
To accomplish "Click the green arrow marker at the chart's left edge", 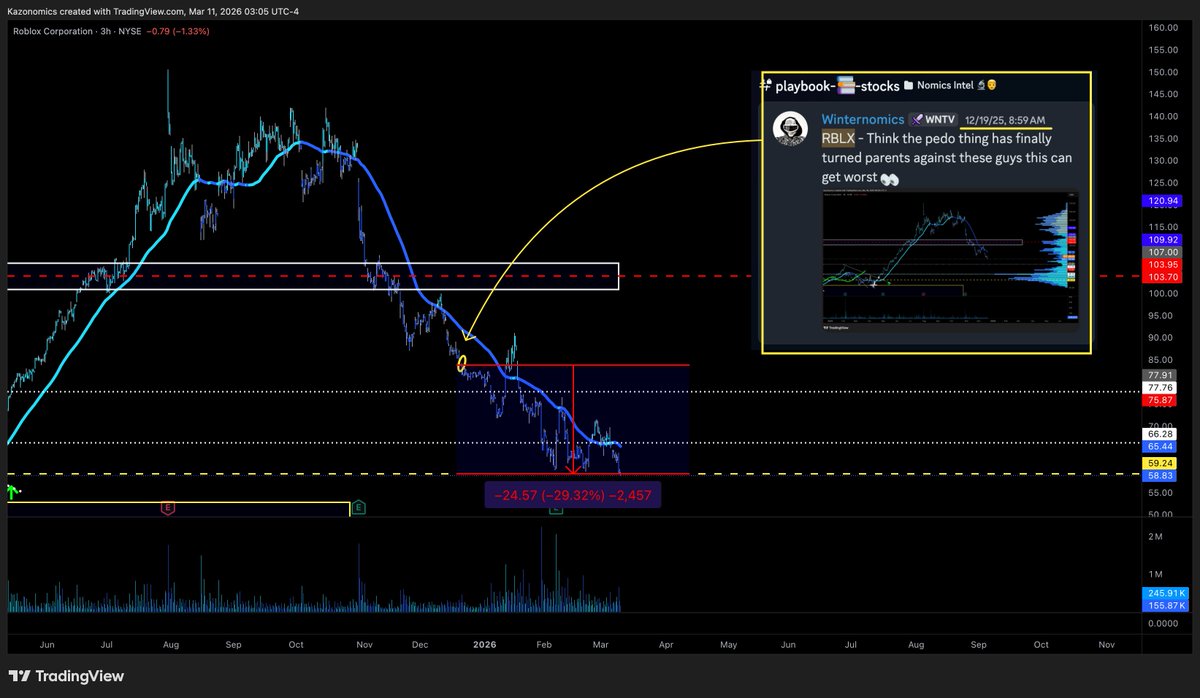I will [13, 491].
